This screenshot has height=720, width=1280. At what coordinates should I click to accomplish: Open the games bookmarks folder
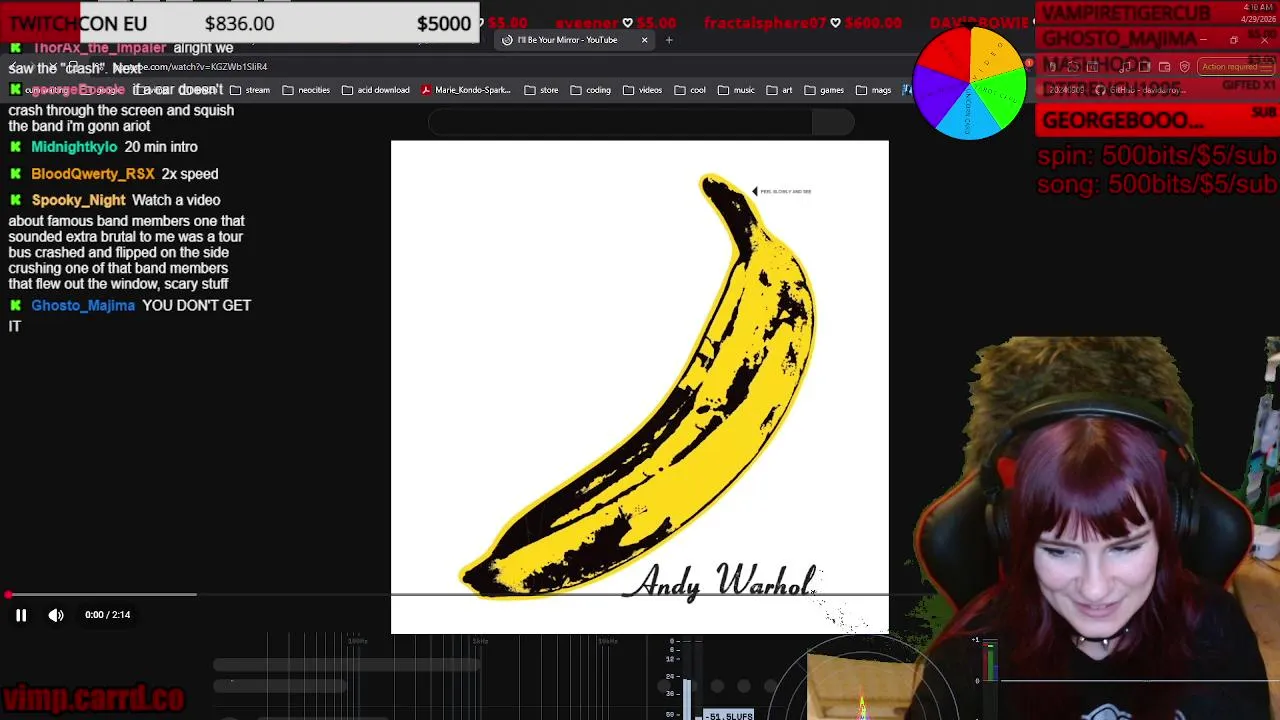(824, 90)
